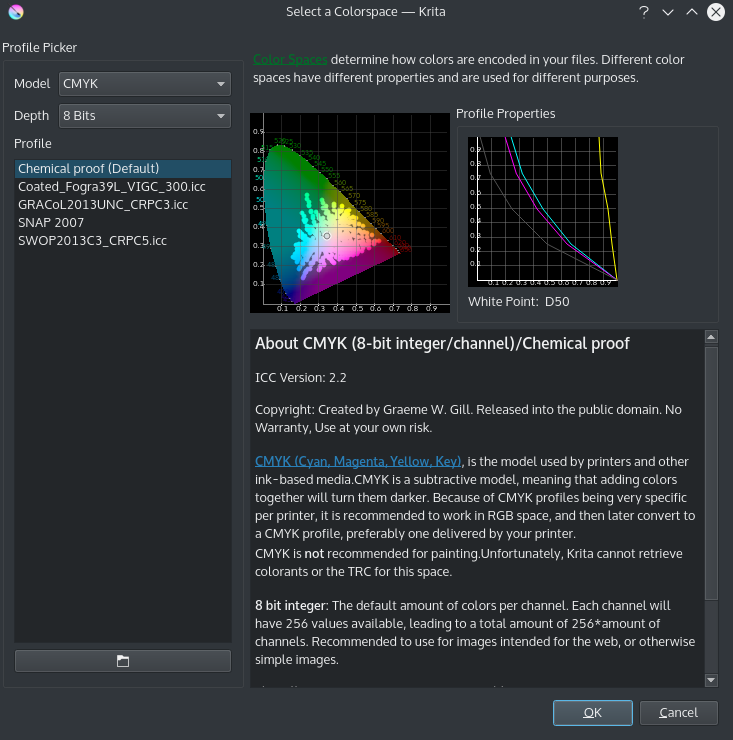Viewport: 733px width, 740px height.
Task: Click the folder icon to import a profile
Action: 123,661
